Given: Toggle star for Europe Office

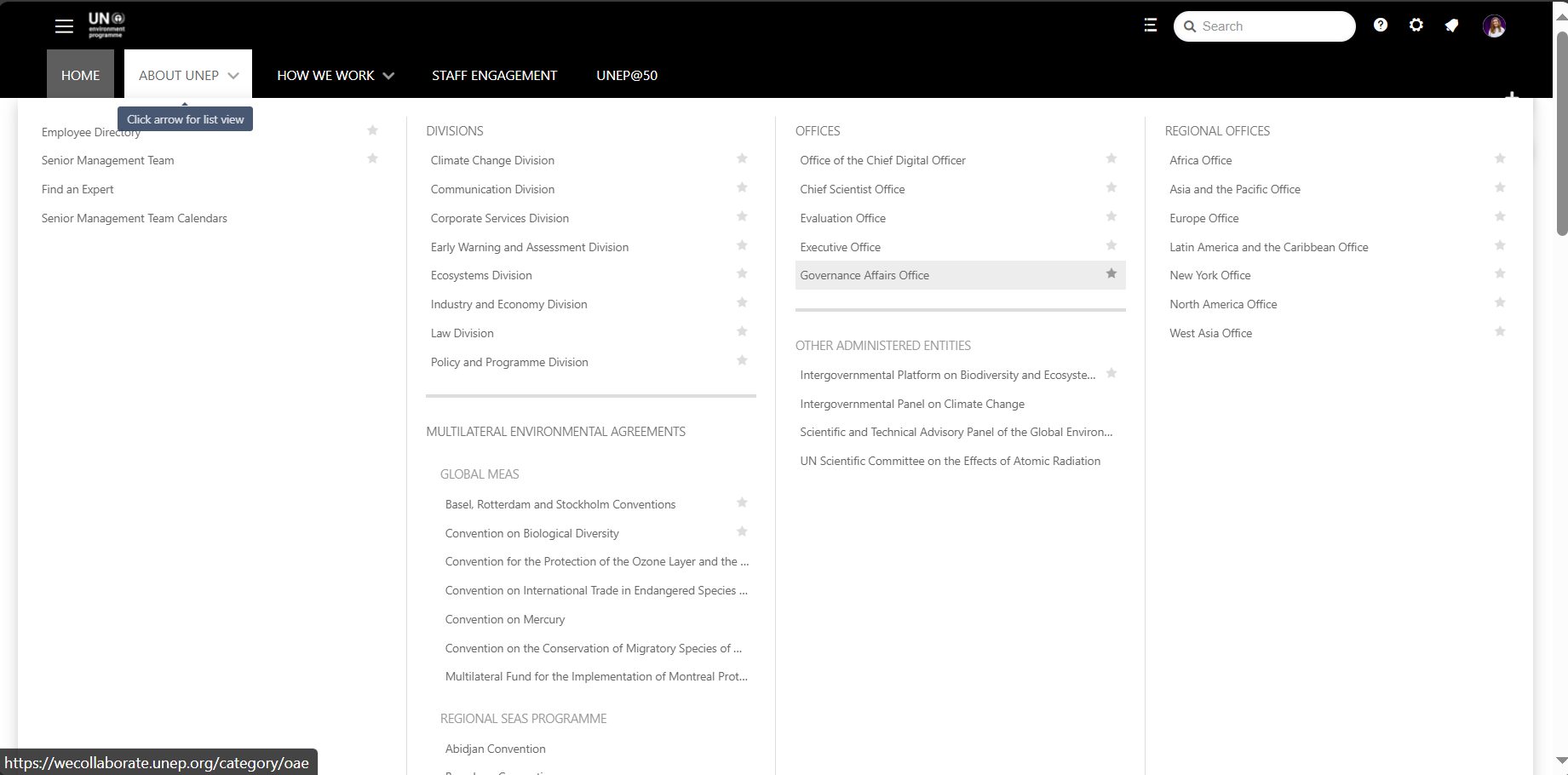Looking at the screenshot, I should [1500, 216].
